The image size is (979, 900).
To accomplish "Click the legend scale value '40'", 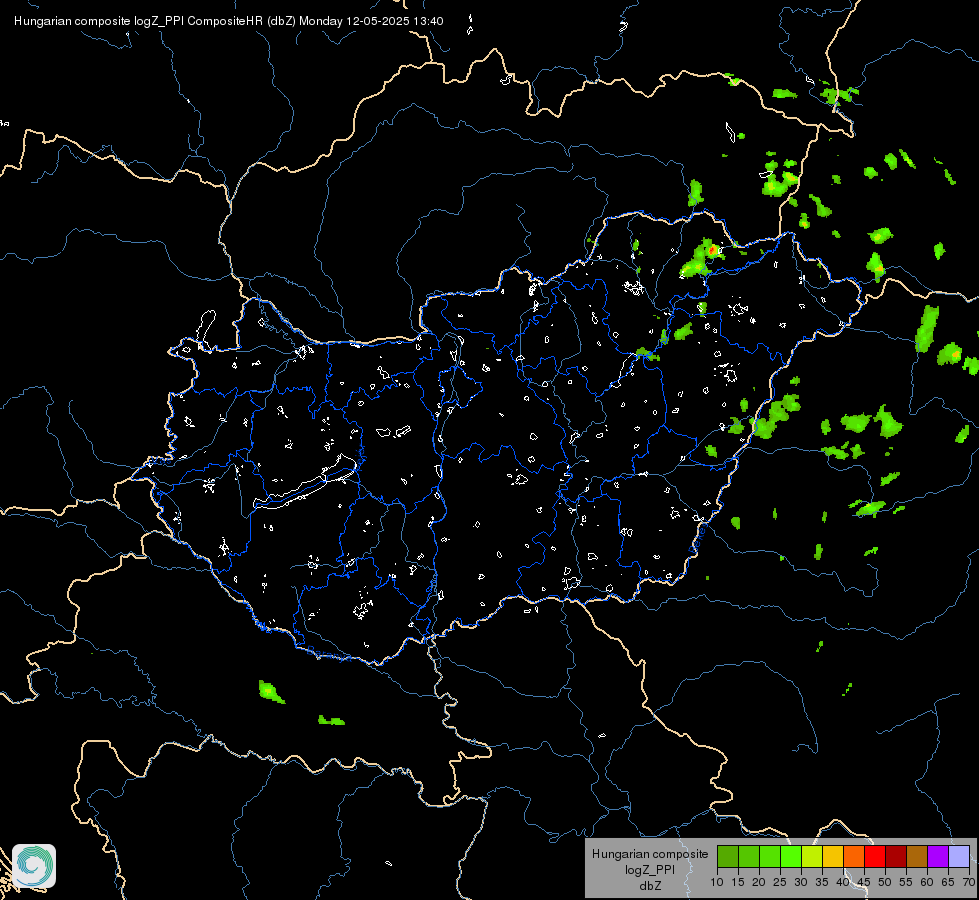I will click(843, 883).
